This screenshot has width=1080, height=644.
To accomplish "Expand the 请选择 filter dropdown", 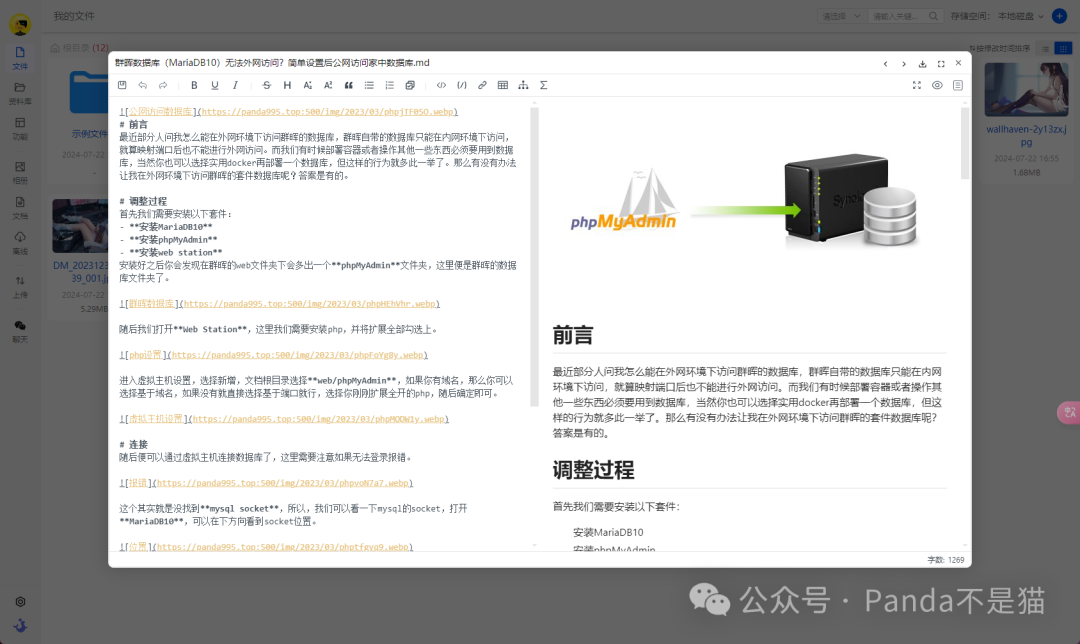I will coord(841,16).
